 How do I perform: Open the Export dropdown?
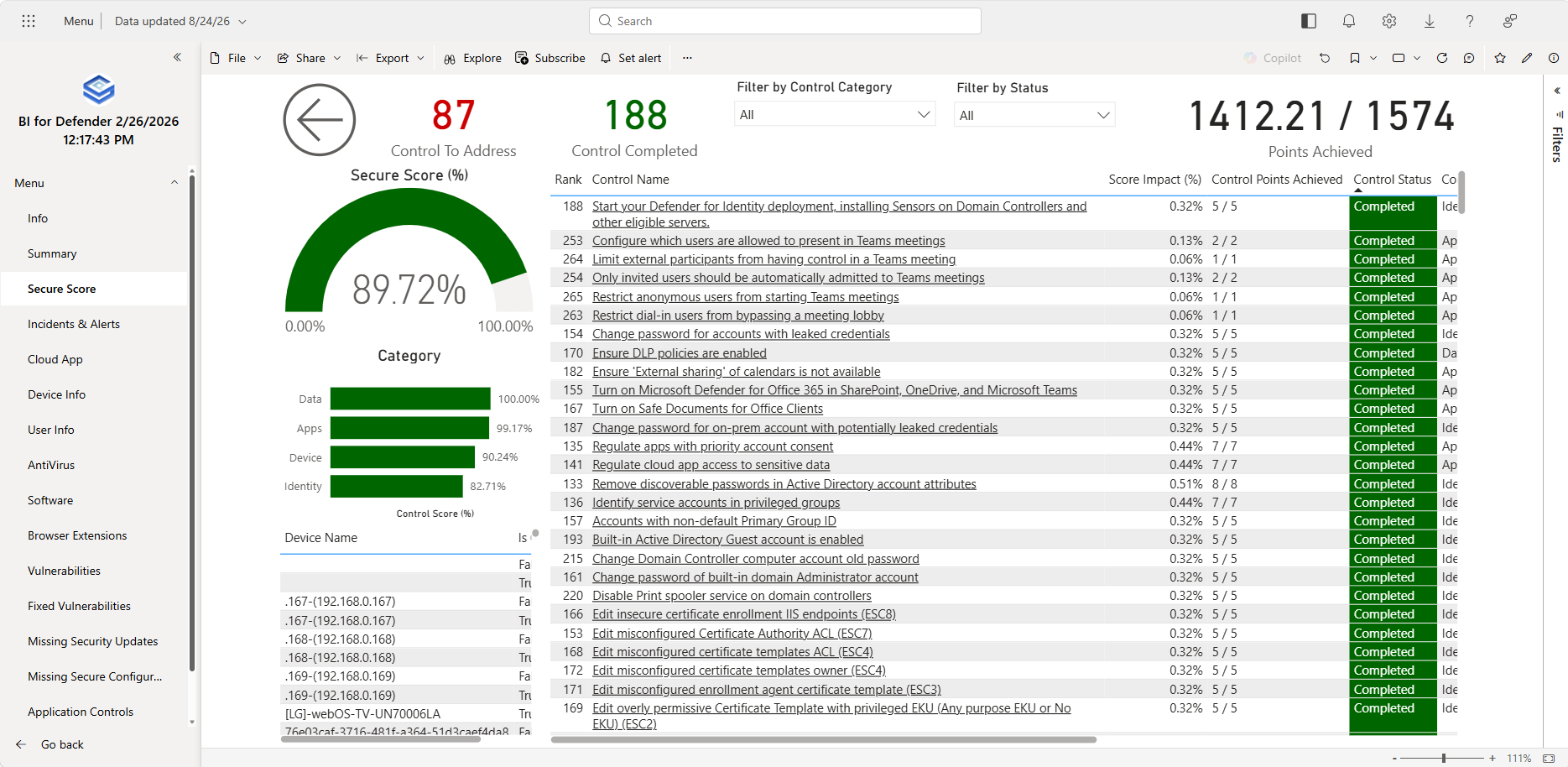(390, 58)
